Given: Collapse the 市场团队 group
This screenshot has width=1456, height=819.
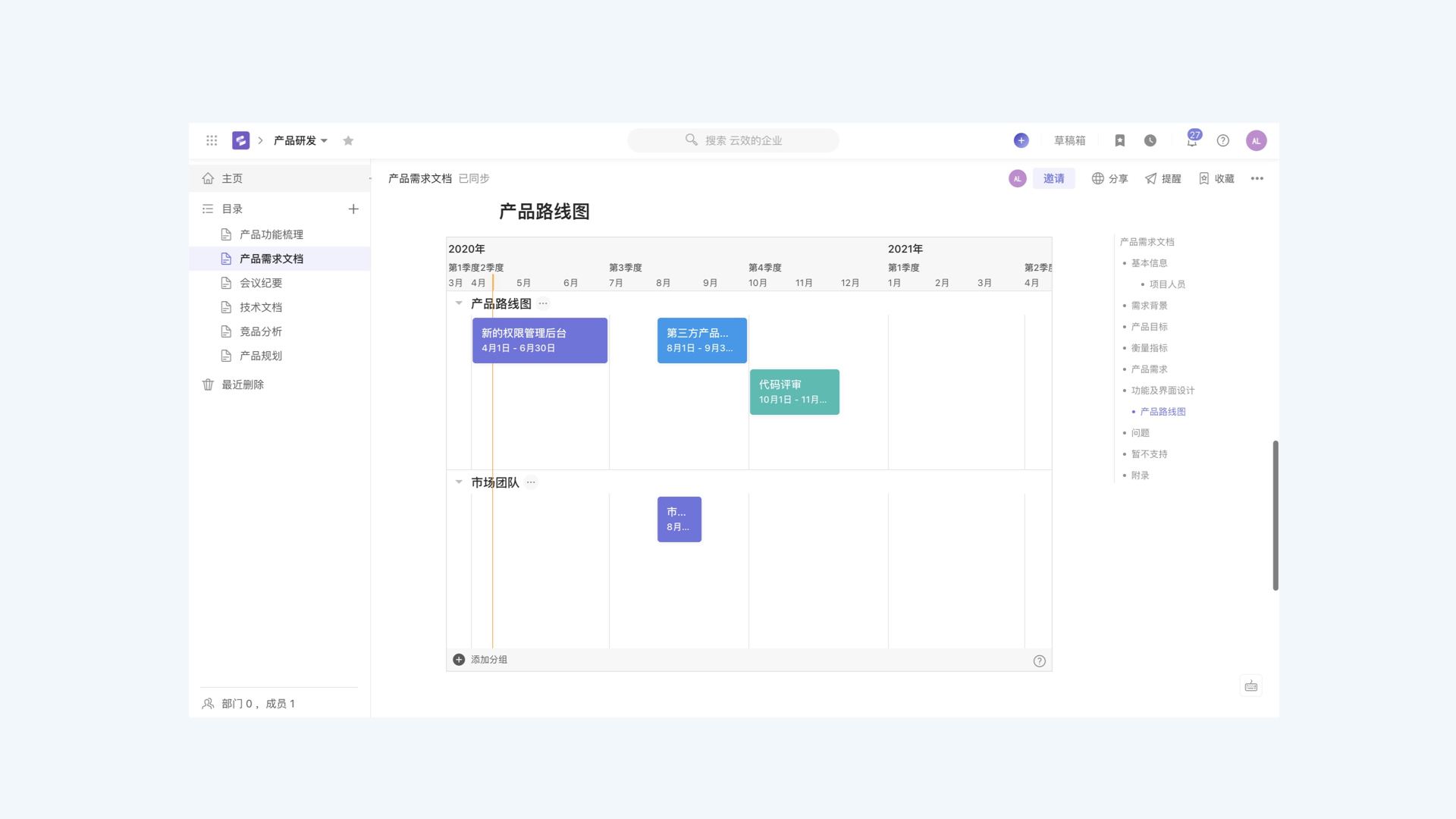Looking at the screenshot, I should [459, 482].
